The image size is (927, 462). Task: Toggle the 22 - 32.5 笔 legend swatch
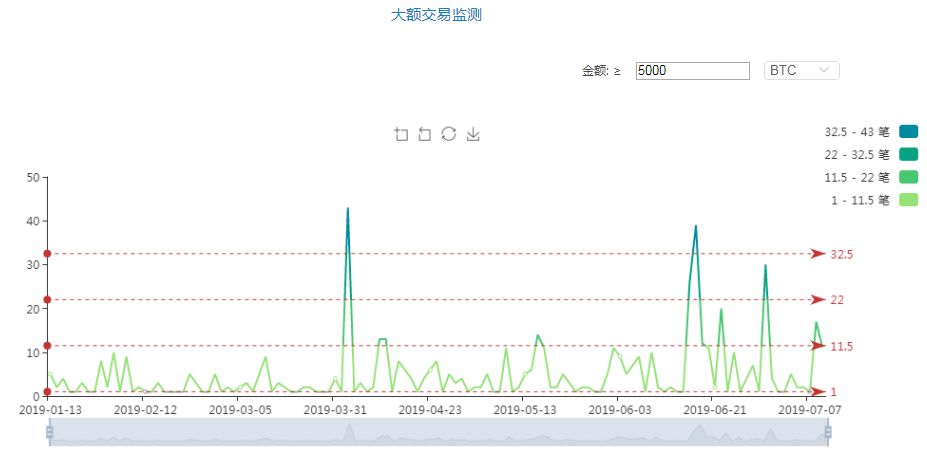coord(909,154)
